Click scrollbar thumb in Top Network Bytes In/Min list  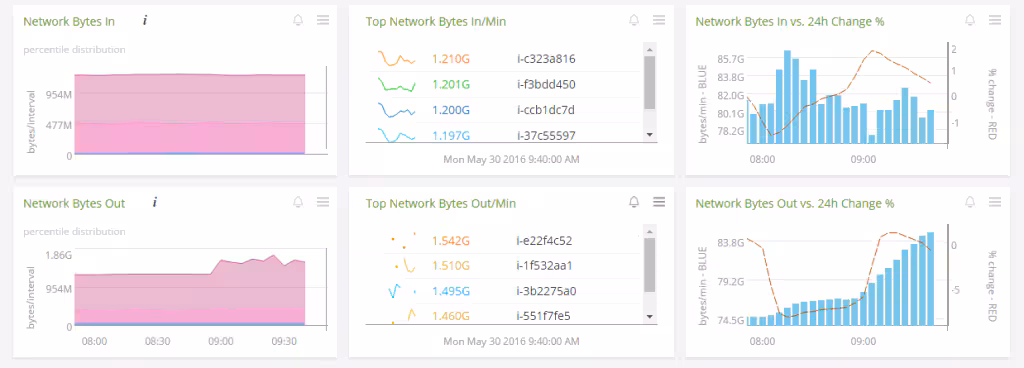click(x=649, y=82)
